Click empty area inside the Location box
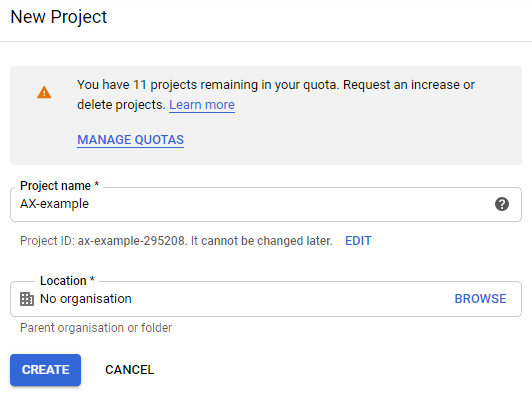This screenshot has height=395, width=532. 292,299
